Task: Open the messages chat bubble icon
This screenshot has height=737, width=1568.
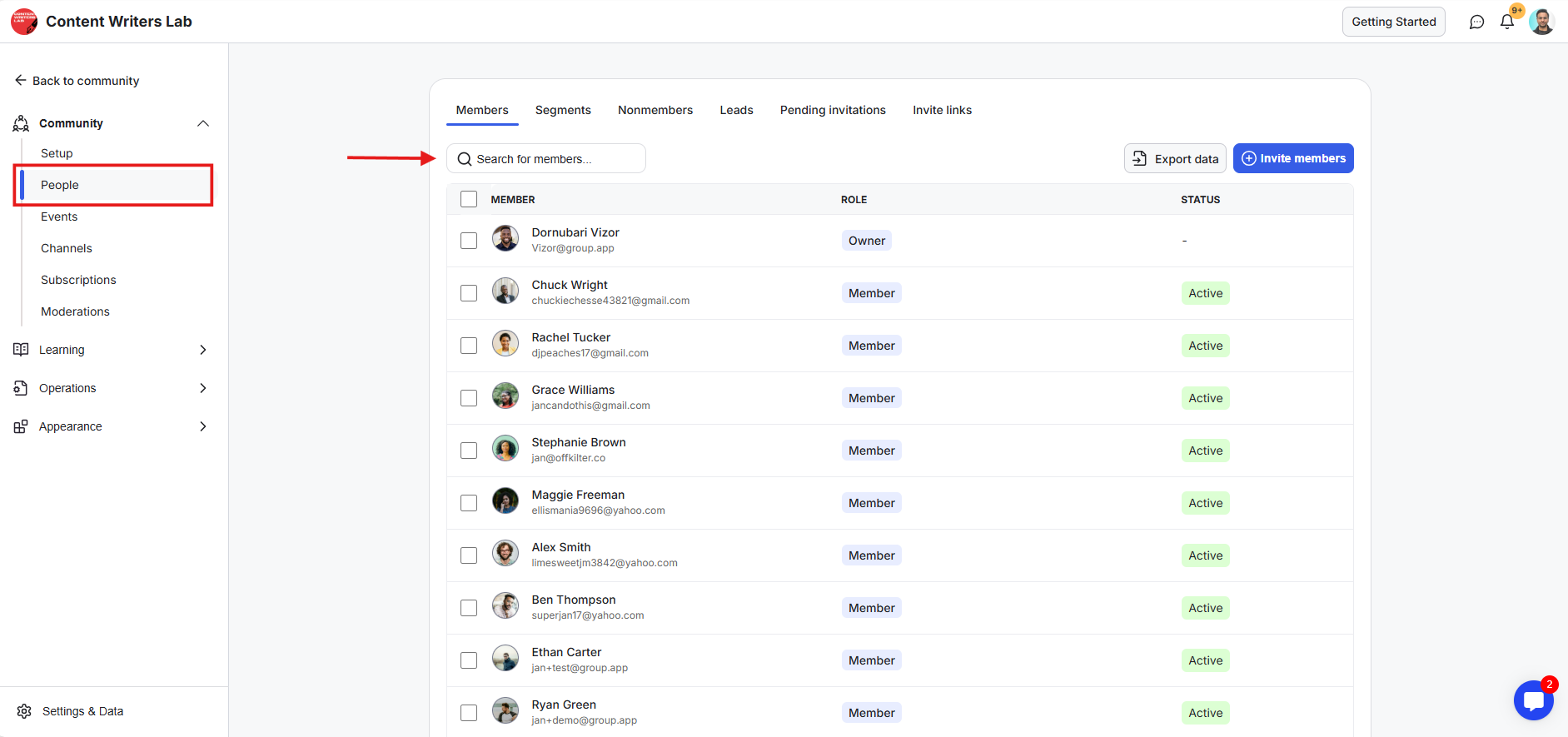Action: pos(1476,22)
